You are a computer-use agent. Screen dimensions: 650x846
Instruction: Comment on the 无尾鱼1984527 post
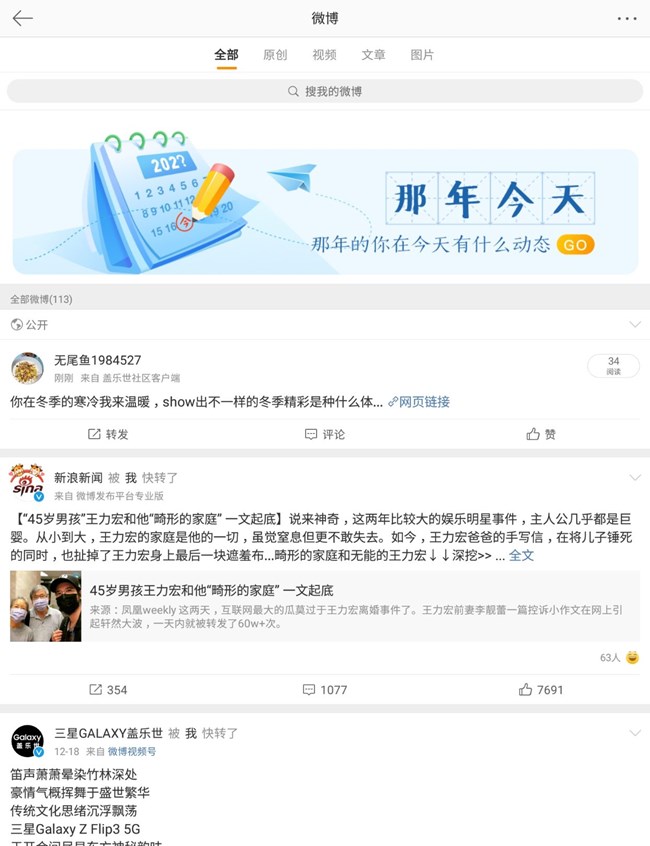[325, 434]
